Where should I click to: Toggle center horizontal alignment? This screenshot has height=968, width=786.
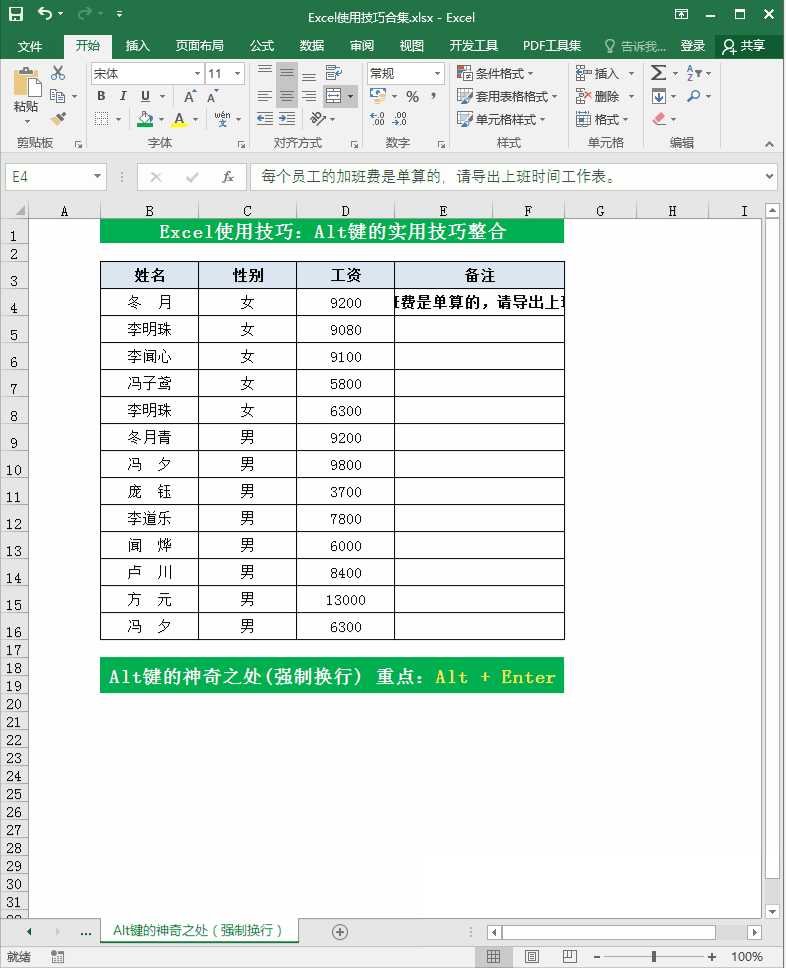pyautogui.click(x=286, y=96)
